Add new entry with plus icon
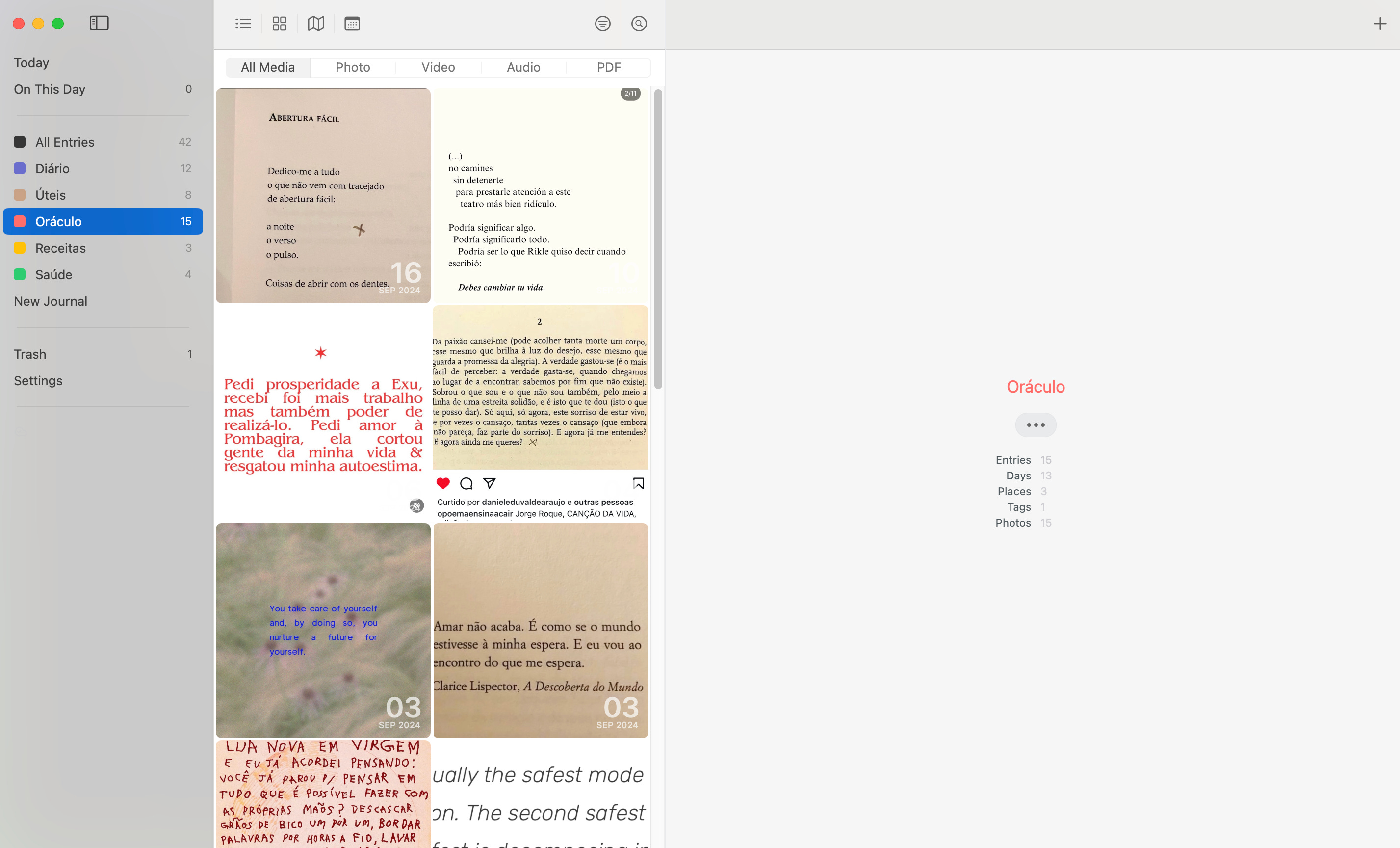This screenshot has height=848, width=1400. [1380, 23]
